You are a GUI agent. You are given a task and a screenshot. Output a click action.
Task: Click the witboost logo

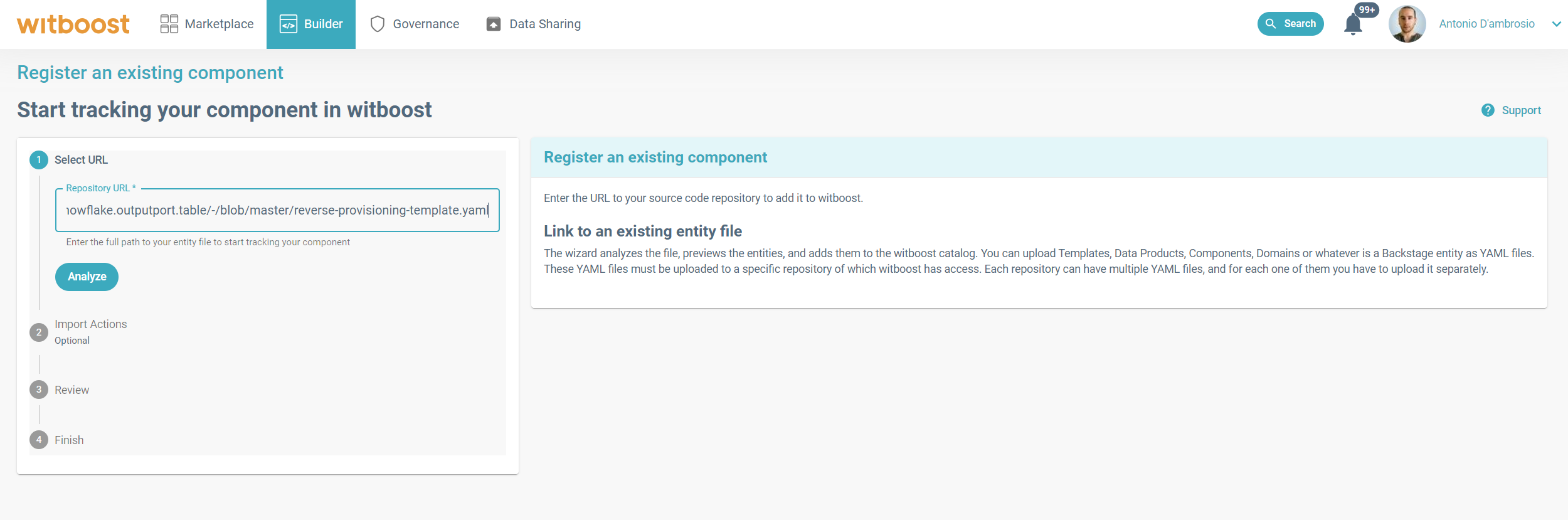73,24
